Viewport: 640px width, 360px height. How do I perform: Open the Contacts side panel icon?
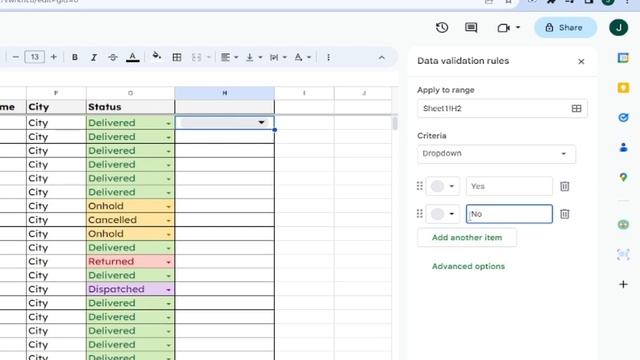pos(623,147)
